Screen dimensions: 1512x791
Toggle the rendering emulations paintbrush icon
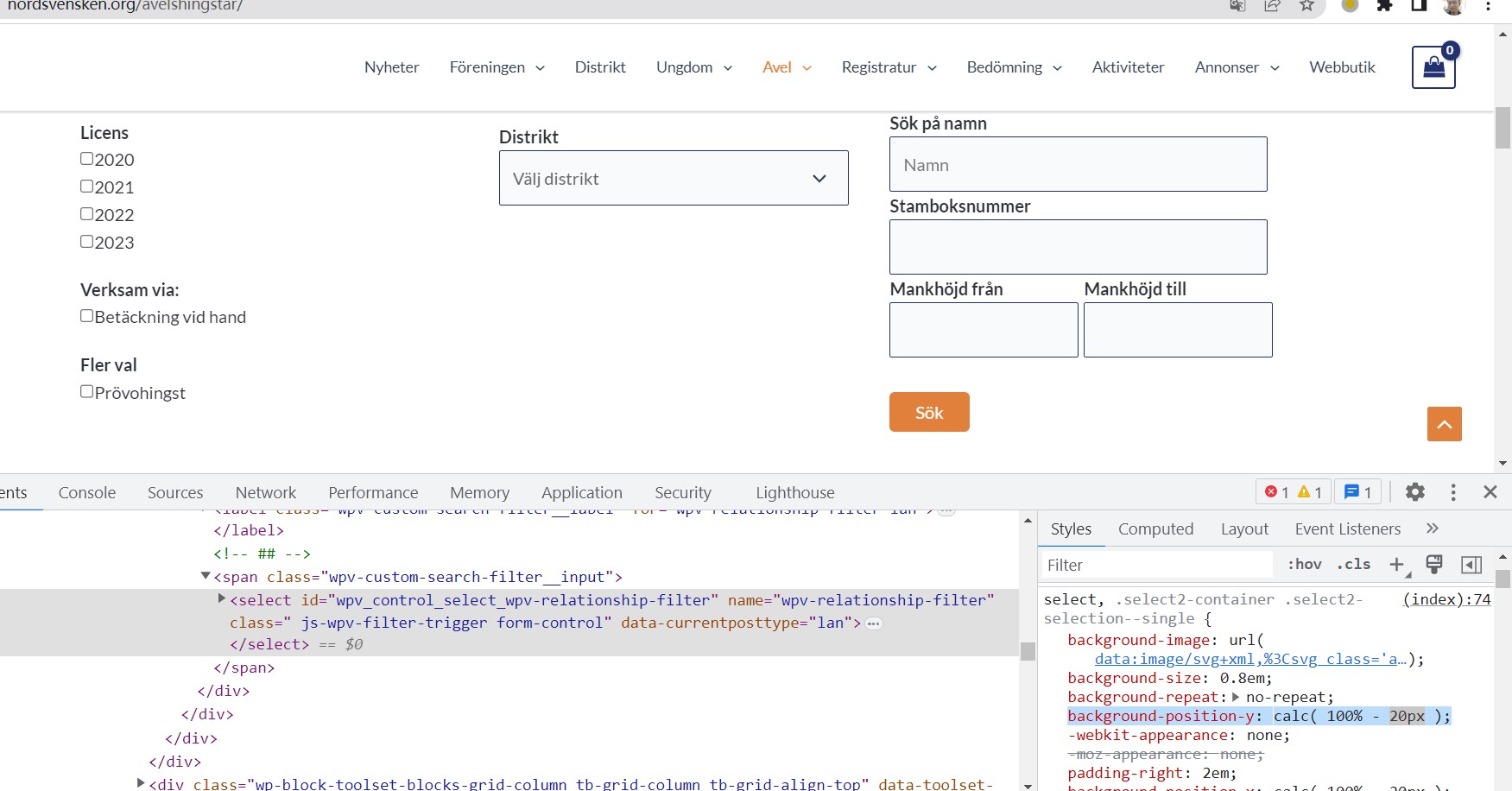click(1434, 565)
